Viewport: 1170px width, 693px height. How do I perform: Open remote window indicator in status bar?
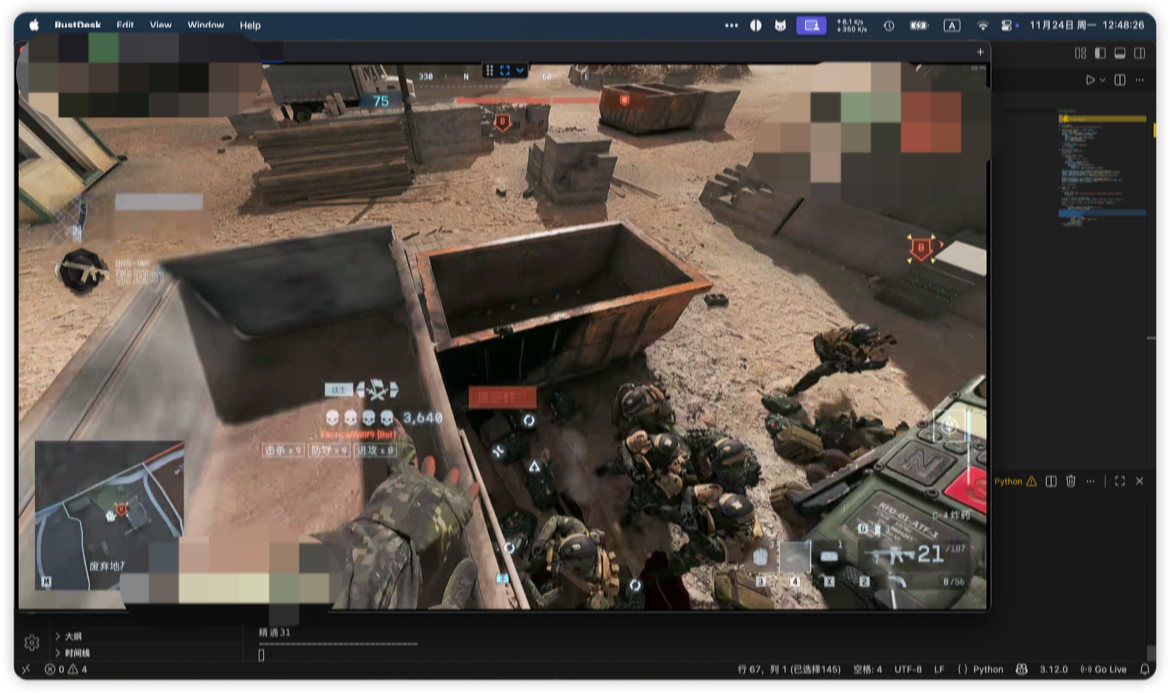[26, 669]
